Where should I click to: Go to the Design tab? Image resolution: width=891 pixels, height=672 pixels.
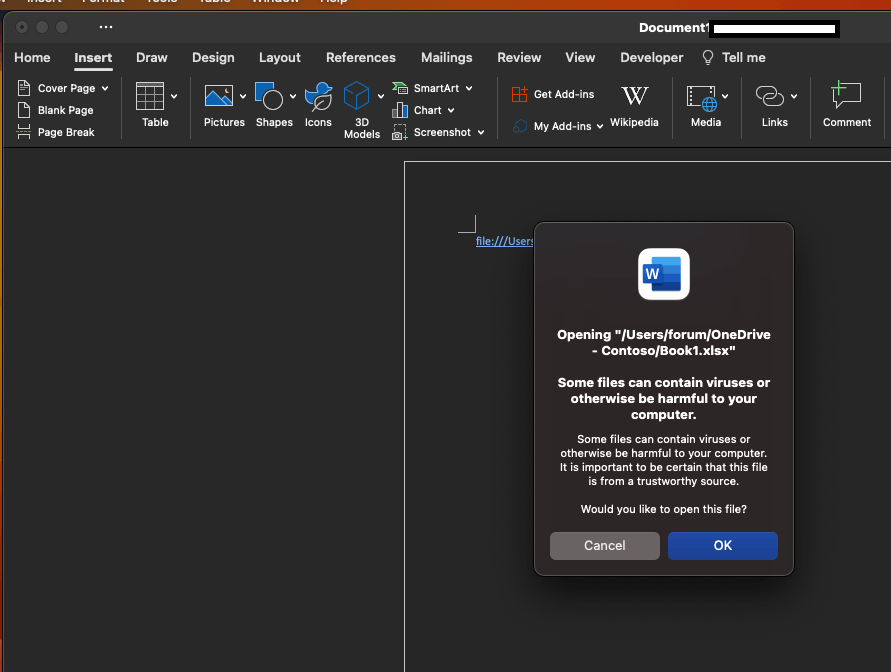tap(213, 57)
